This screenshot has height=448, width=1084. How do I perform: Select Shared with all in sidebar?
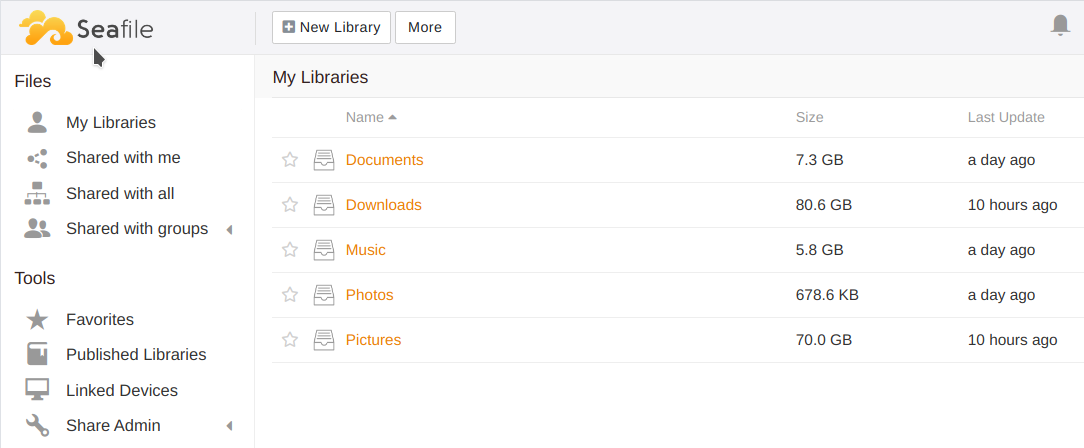point(120,194)
